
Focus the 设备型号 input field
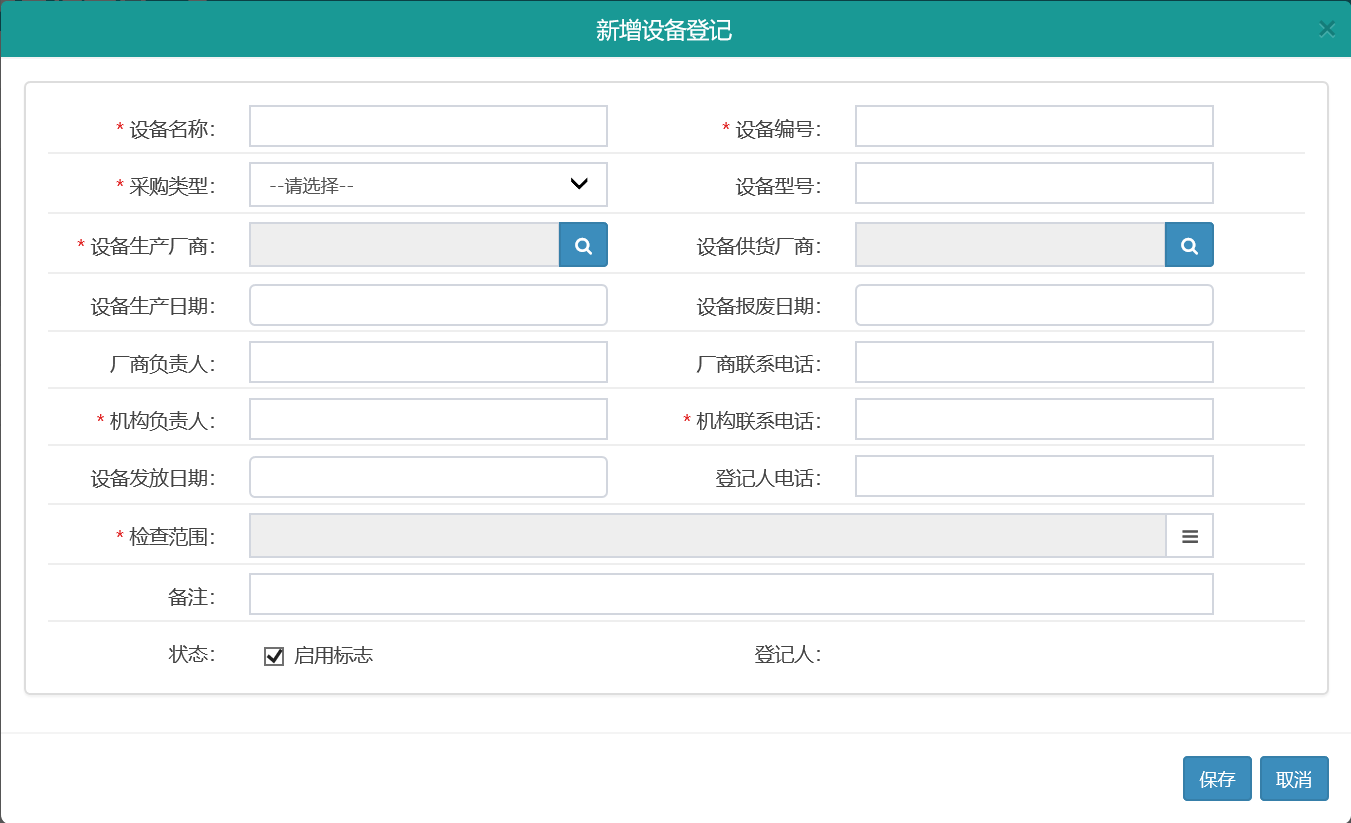coord(1034,183)
